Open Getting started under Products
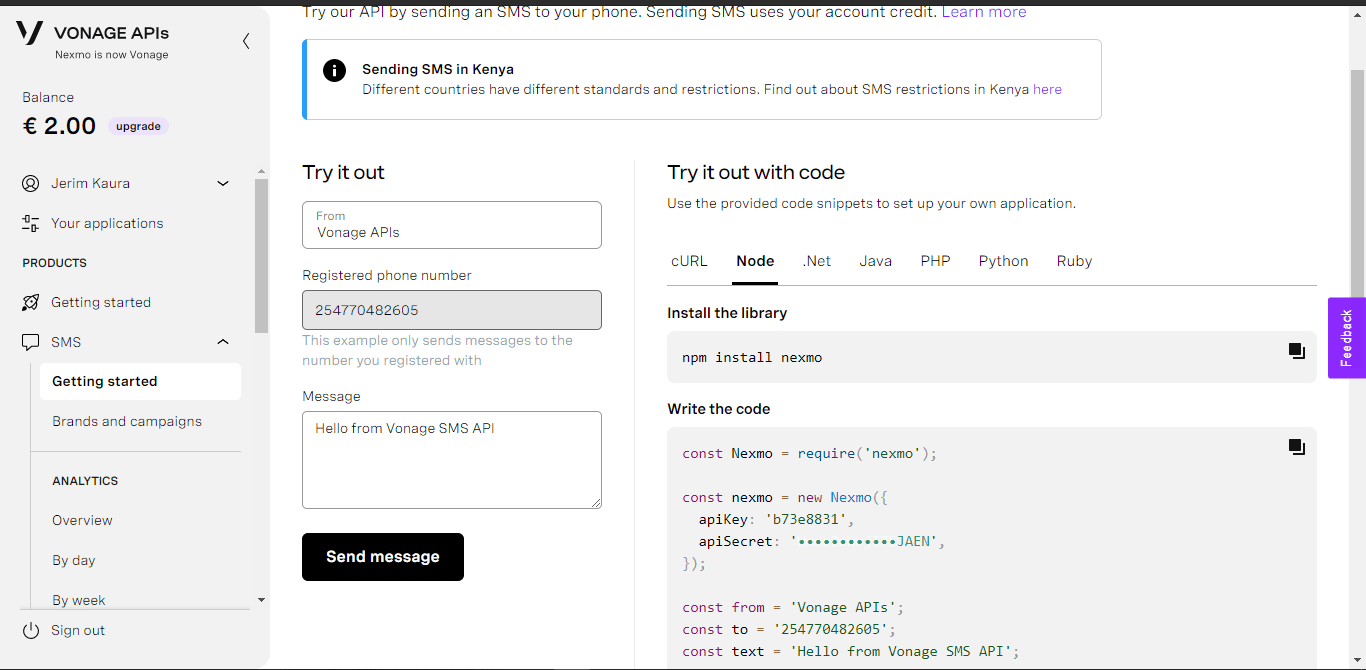 (x=101, y=303)
